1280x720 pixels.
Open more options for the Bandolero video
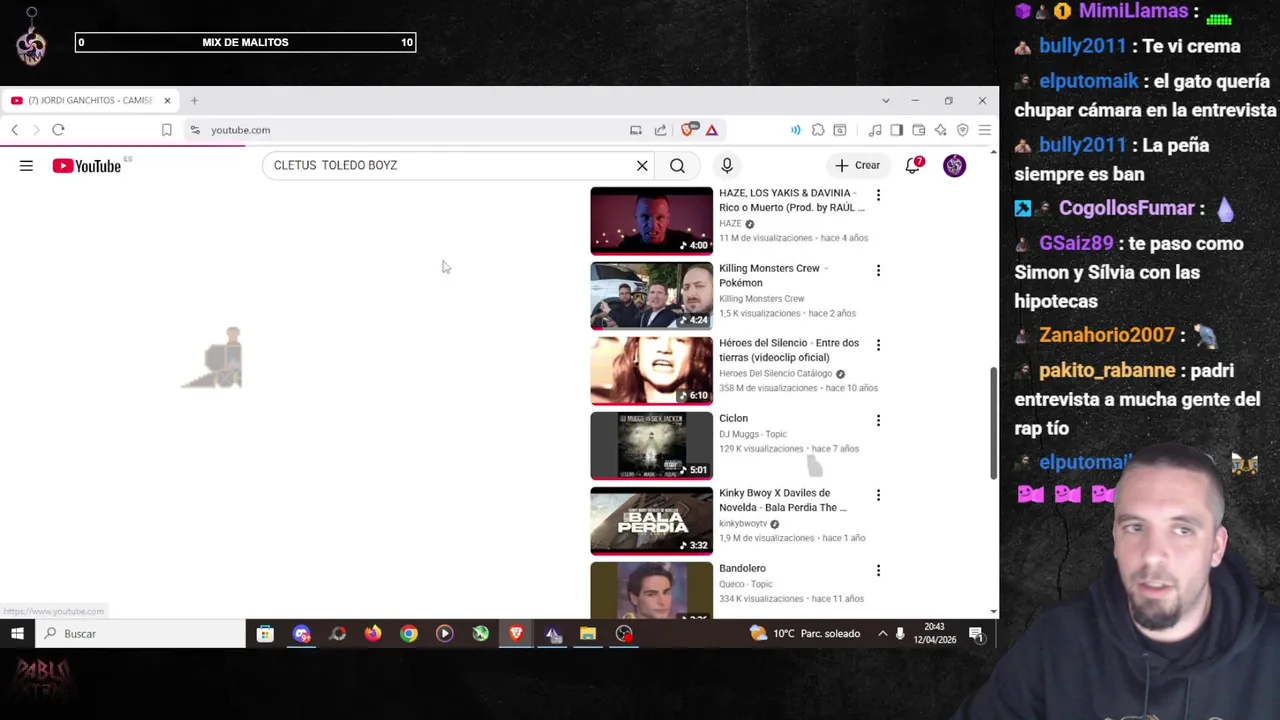pyautogui.click(x=878, y=570)
